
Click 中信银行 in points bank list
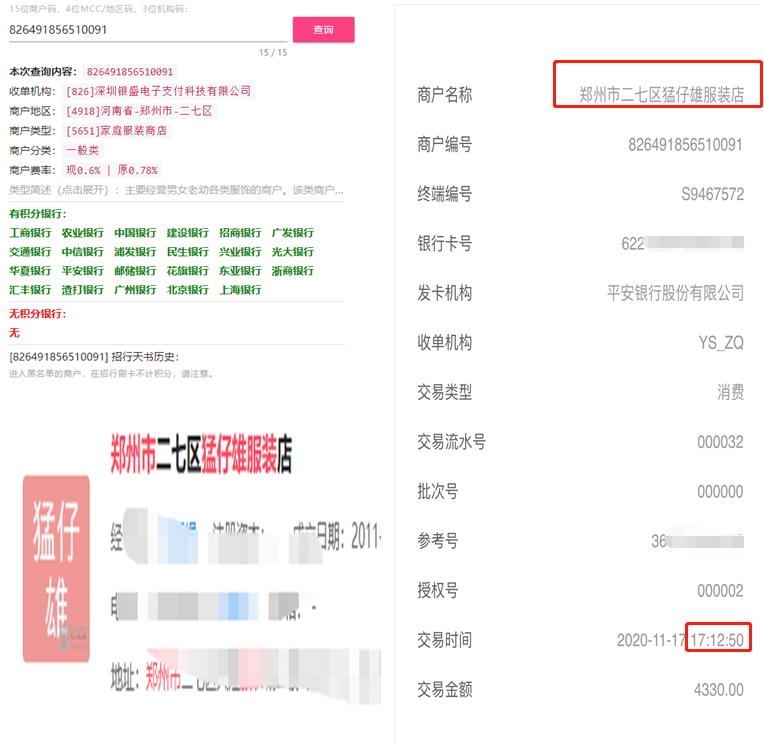tap(82, 252)
